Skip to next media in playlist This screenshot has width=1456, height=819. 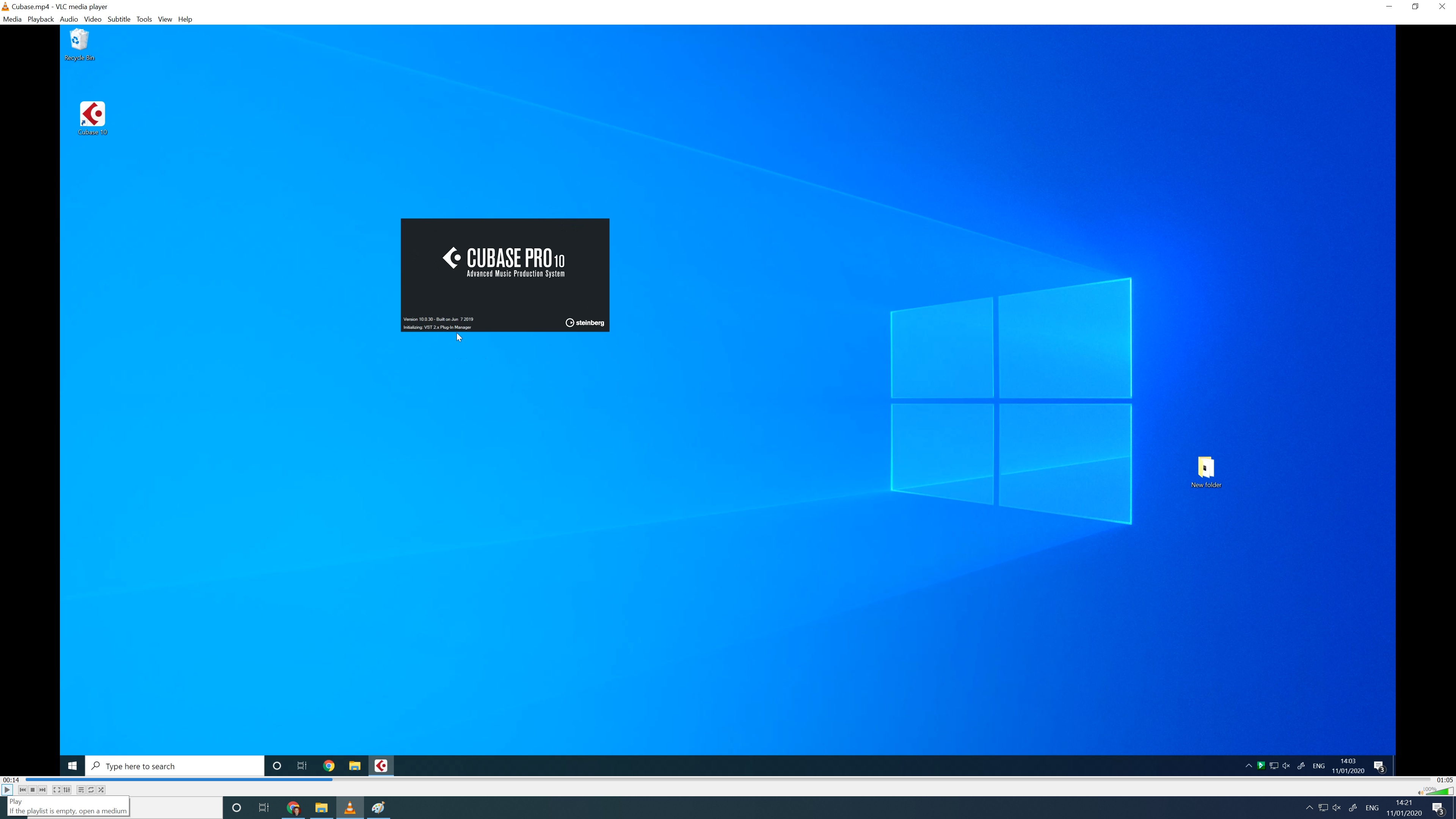tap(43, 789)
